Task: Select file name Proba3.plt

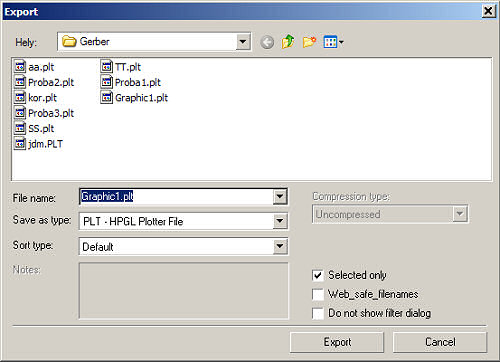Action: click(x=51, y=113)
